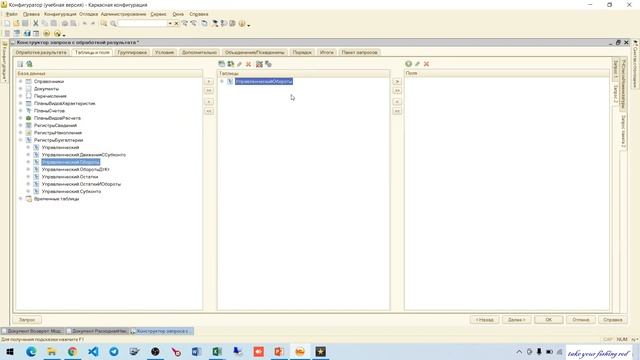Image resolution: width=640 pixels, height=360 pixels.
Task: Expand the Перечисления tree node
Action: tap(20, 96)
